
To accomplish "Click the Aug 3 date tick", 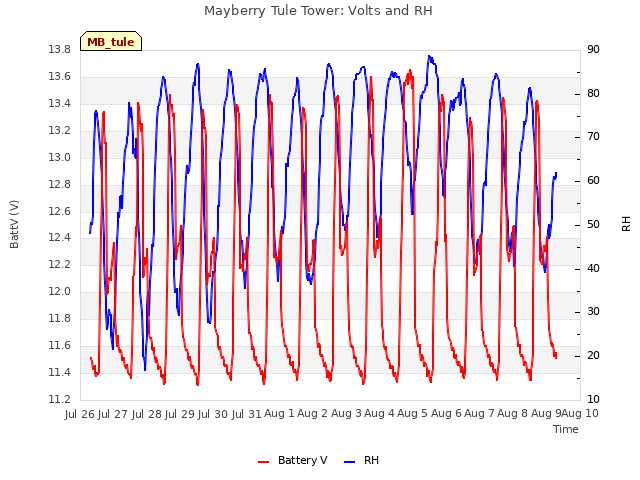I will [x=346, y=413].
